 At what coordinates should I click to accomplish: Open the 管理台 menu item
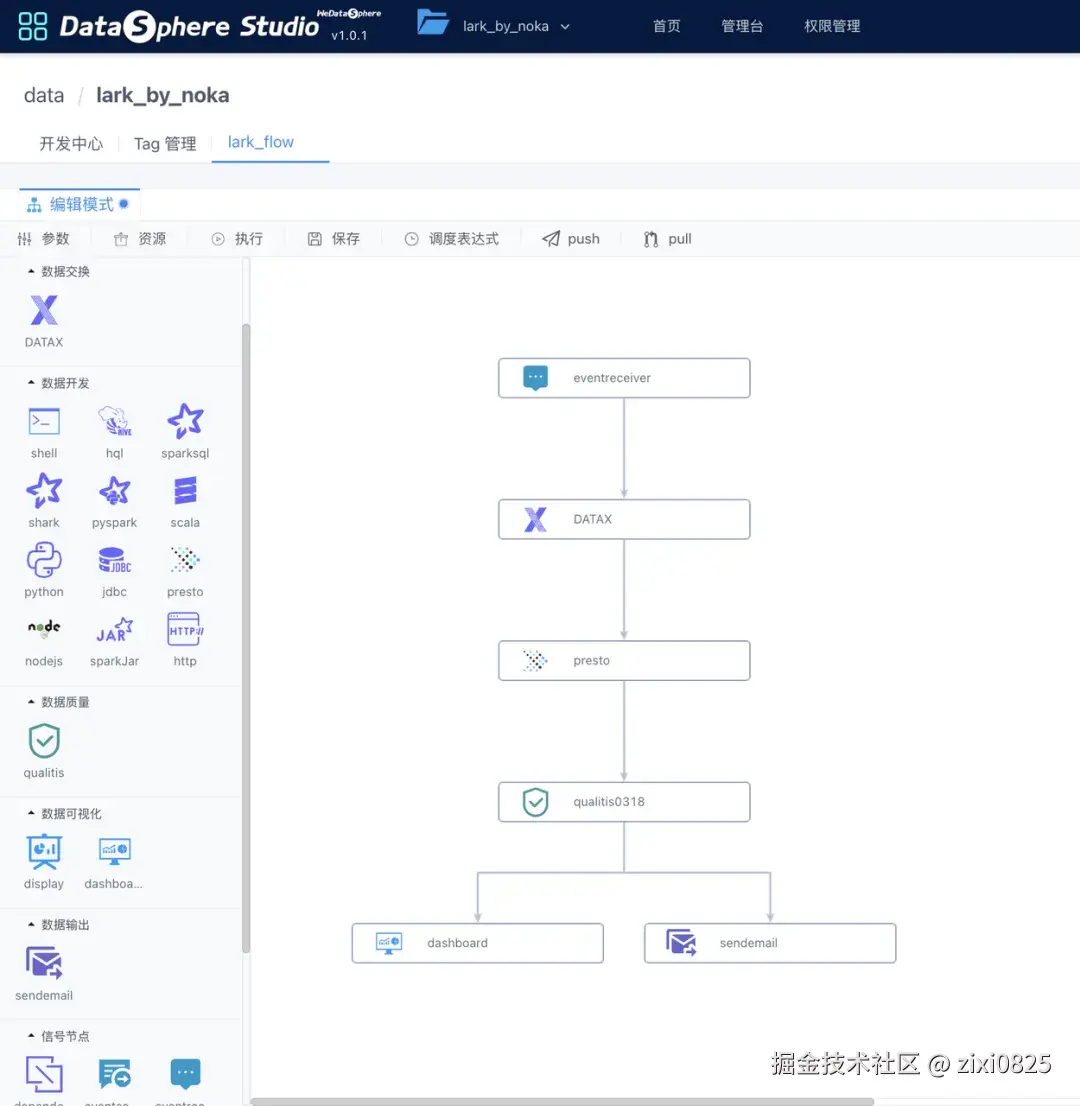pos(742,26)
